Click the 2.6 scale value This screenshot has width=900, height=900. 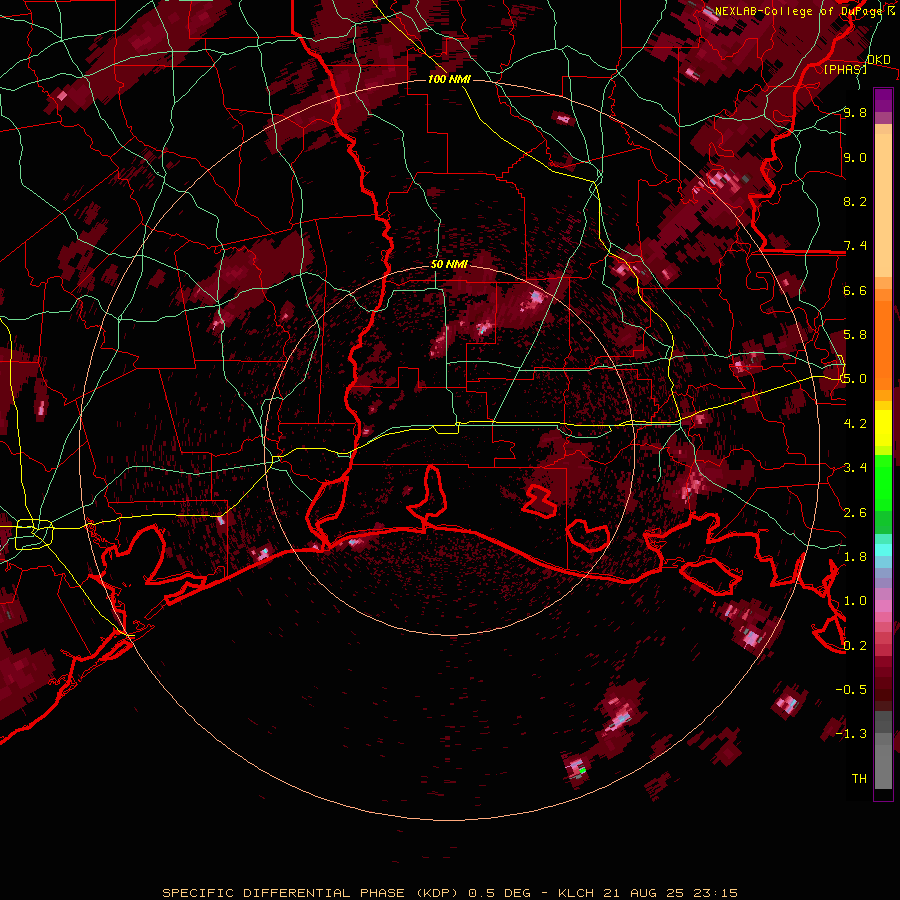coord(855,512)
